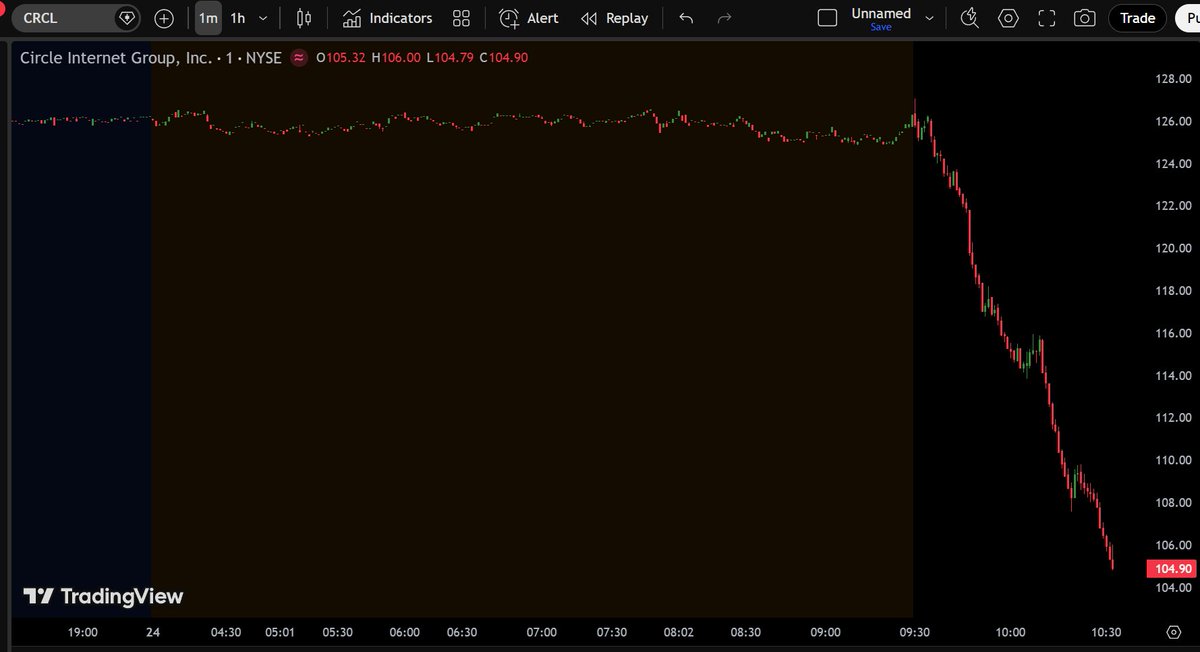This screenshot has height=652, width=1200.
Task: Click the TradingView logo
Action: [103, 597]
